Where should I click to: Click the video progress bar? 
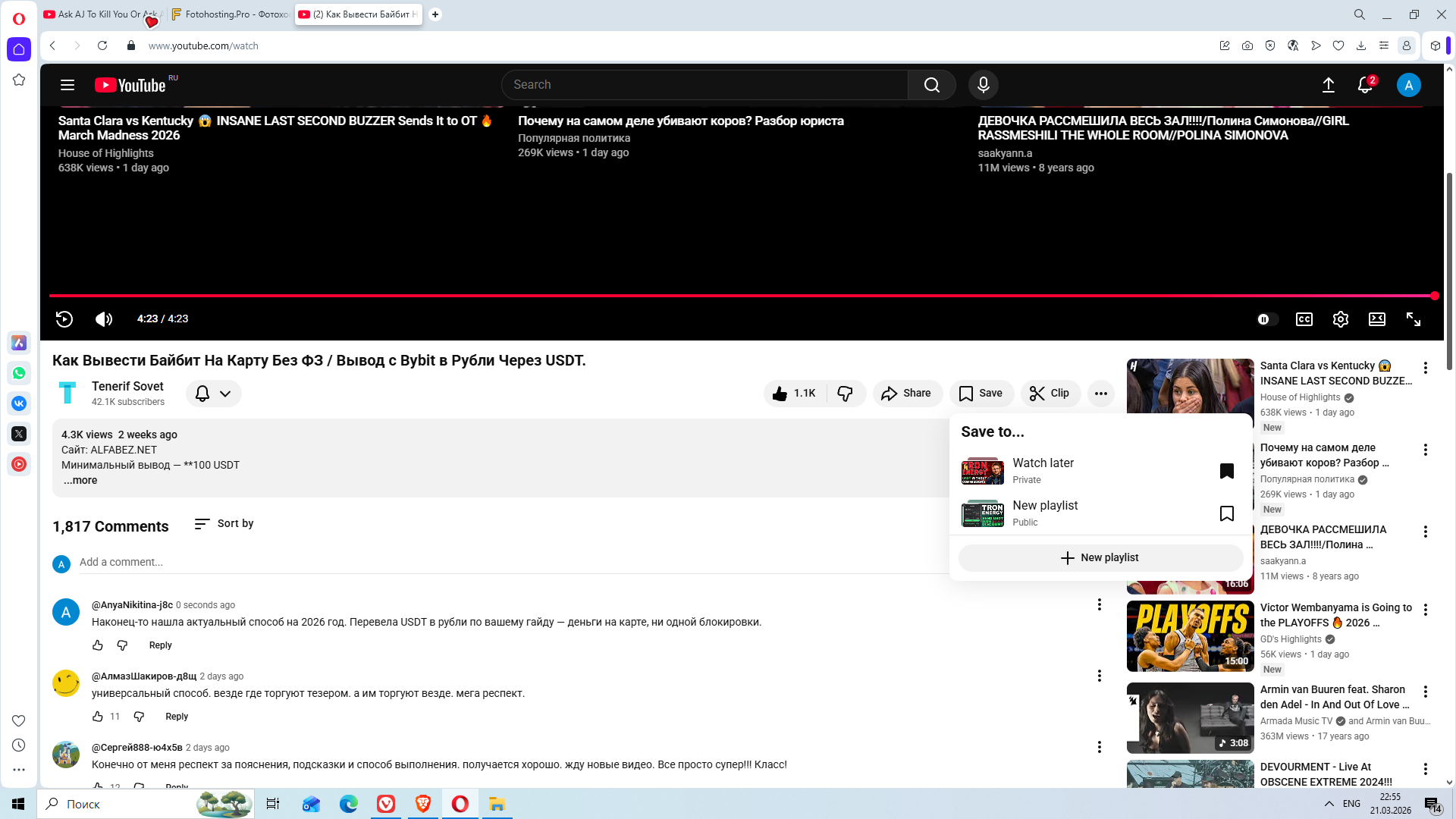tap(682, 296)
